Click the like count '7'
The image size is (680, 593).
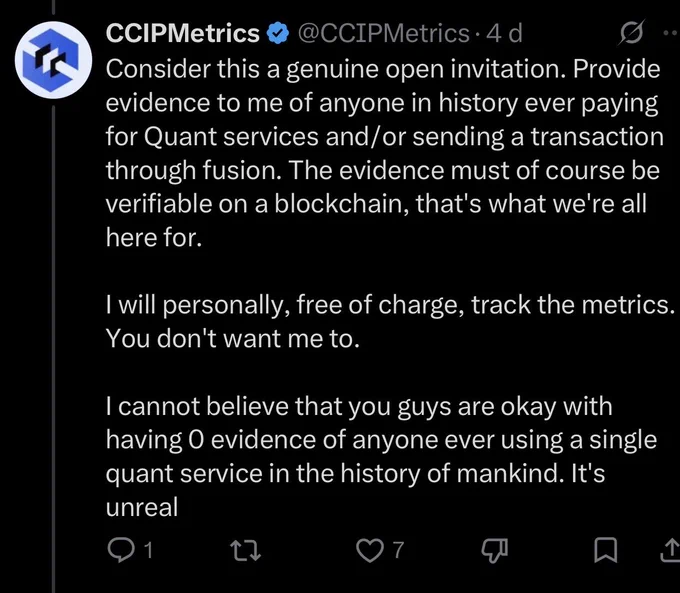click(398, 550)
